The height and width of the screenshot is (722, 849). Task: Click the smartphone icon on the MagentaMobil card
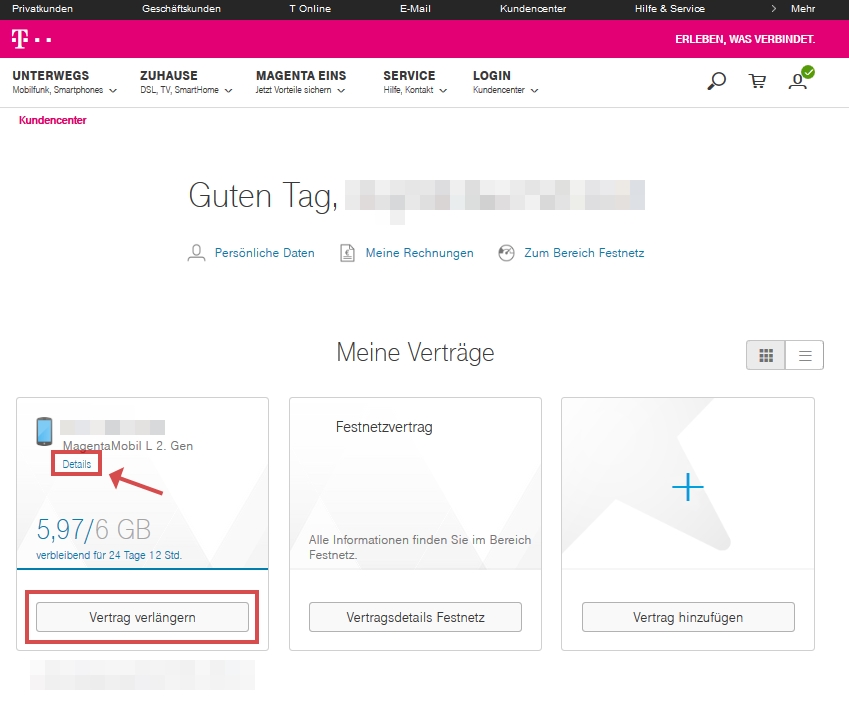[x=44, y=431]
